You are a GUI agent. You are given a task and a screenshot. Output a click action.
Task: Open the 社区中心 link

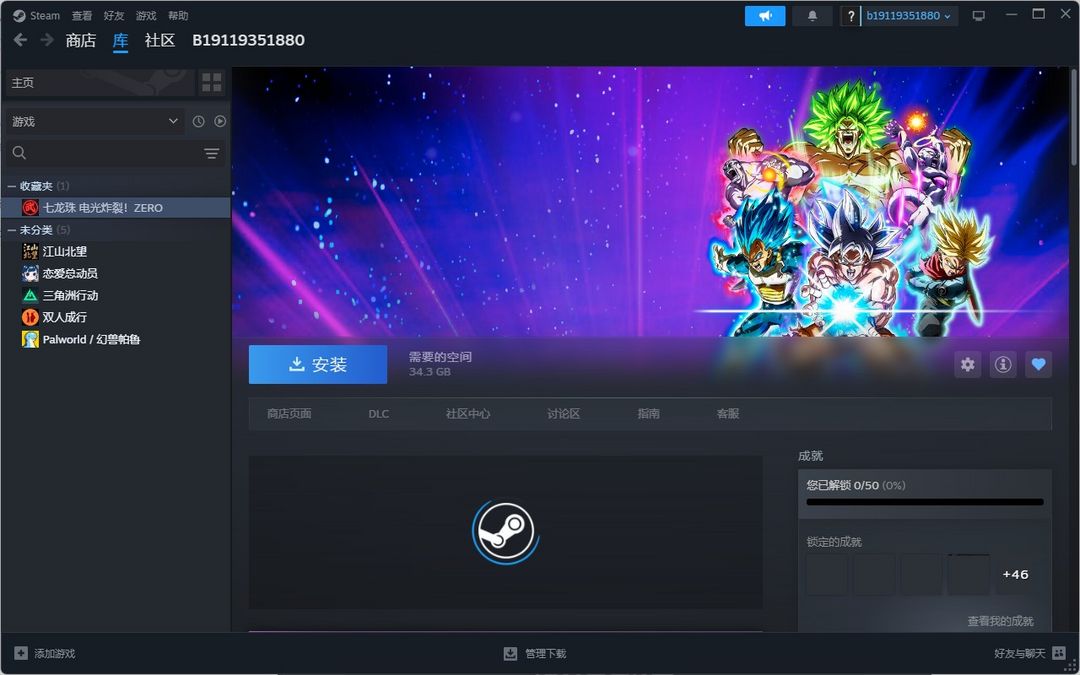468,414
